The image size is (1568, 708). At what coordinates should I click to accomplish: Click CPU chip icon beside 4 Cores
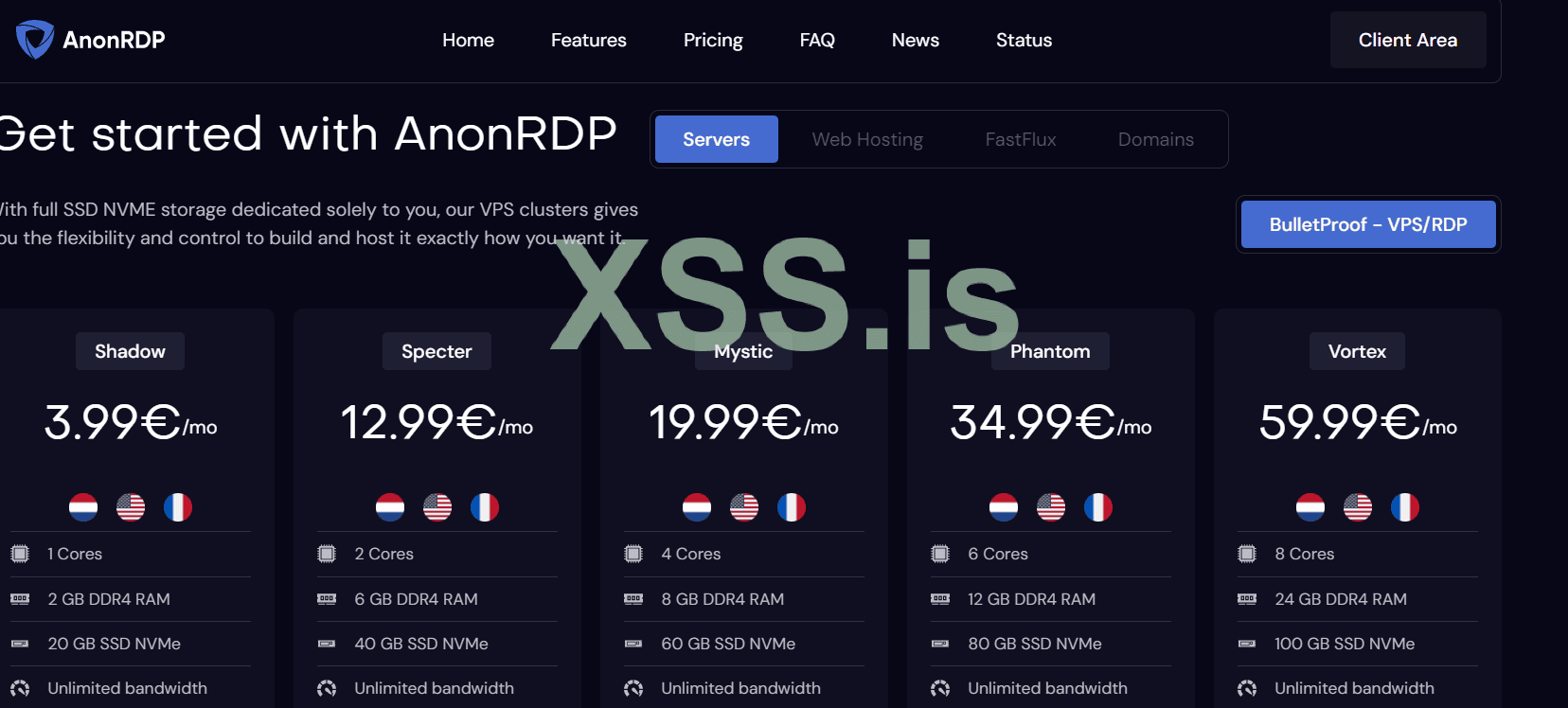point(633,554)
